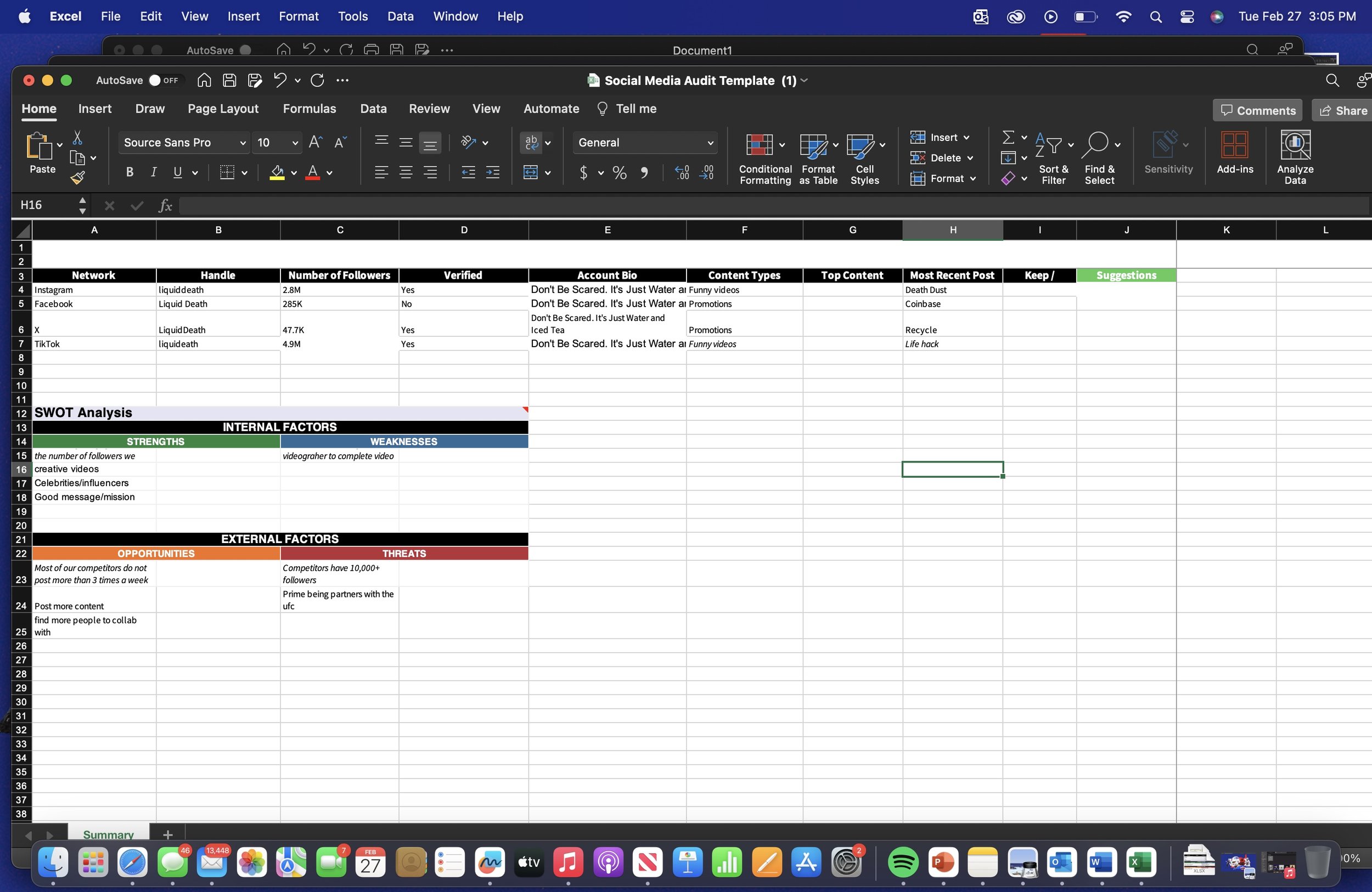Switch to the Page Layout tab
Screen dimensions: 1372x892
[x=223, y=109]
